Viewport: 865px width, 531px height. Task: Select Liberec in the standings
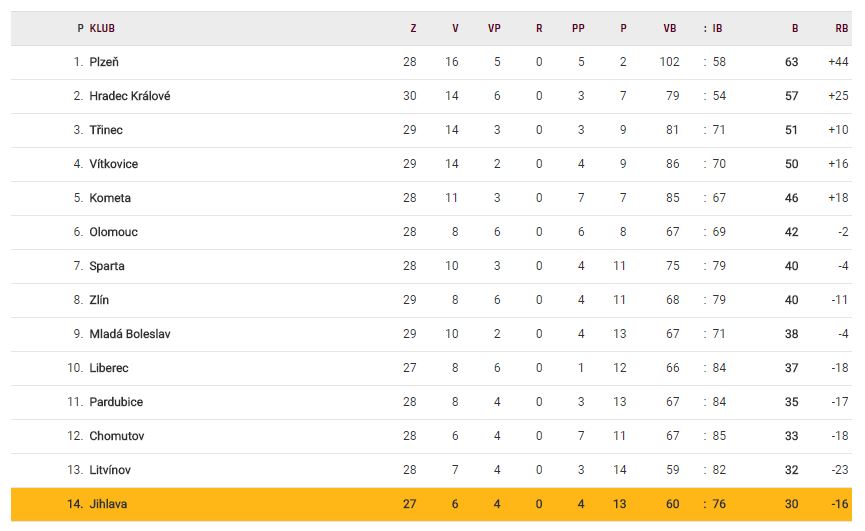coord(109,368)
